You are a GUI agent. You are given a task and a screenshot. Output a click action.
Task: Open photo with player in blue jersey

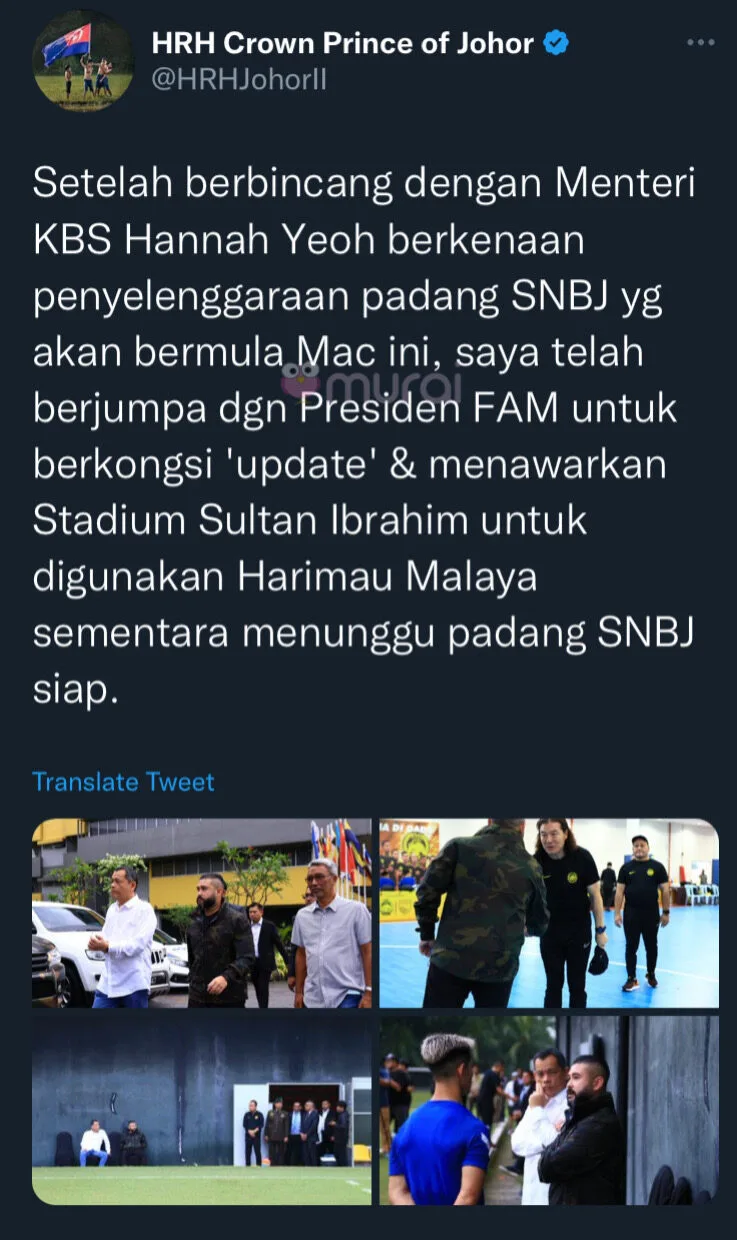(549, 1110)
